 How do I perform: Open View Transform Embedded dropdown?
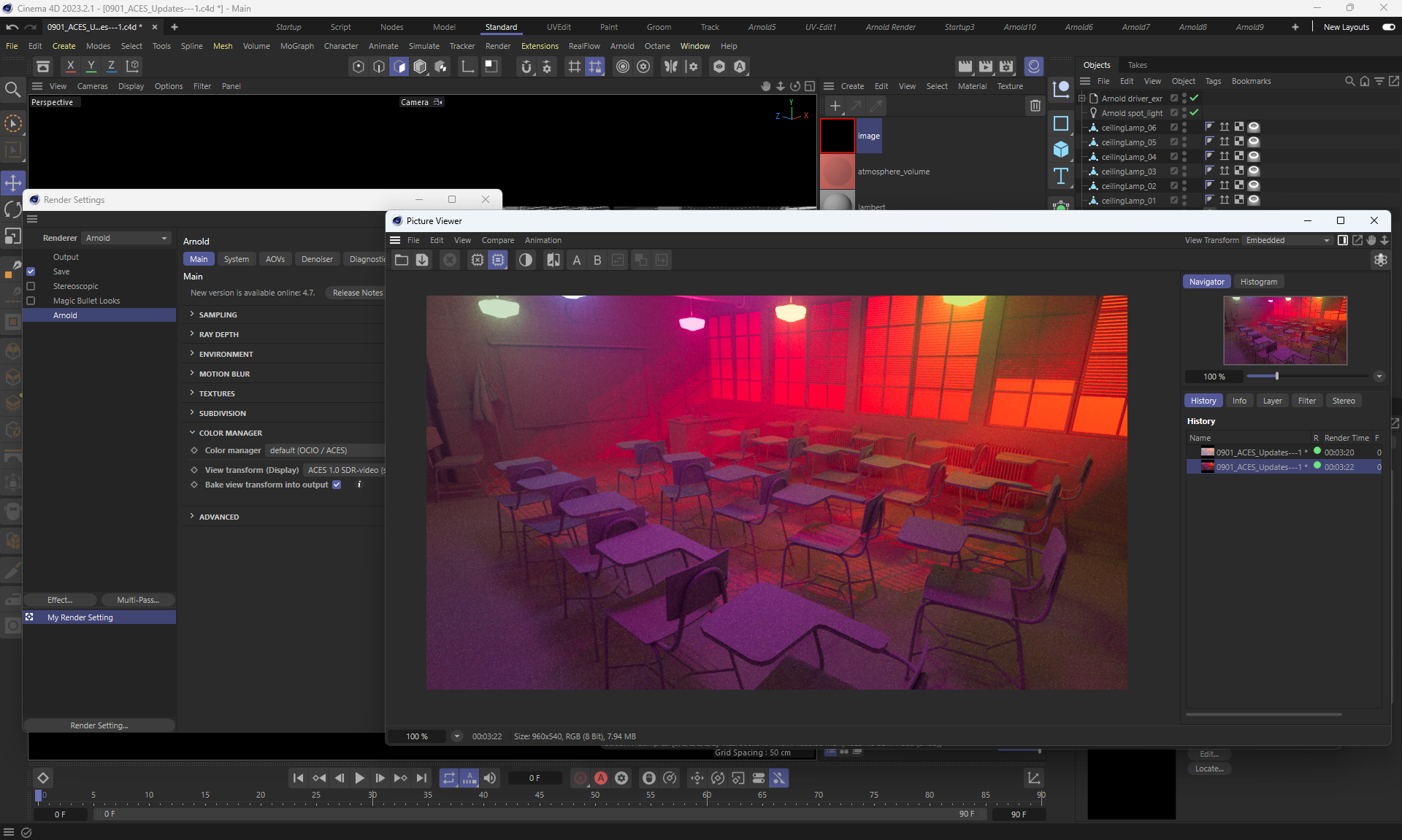(1287, 240)
